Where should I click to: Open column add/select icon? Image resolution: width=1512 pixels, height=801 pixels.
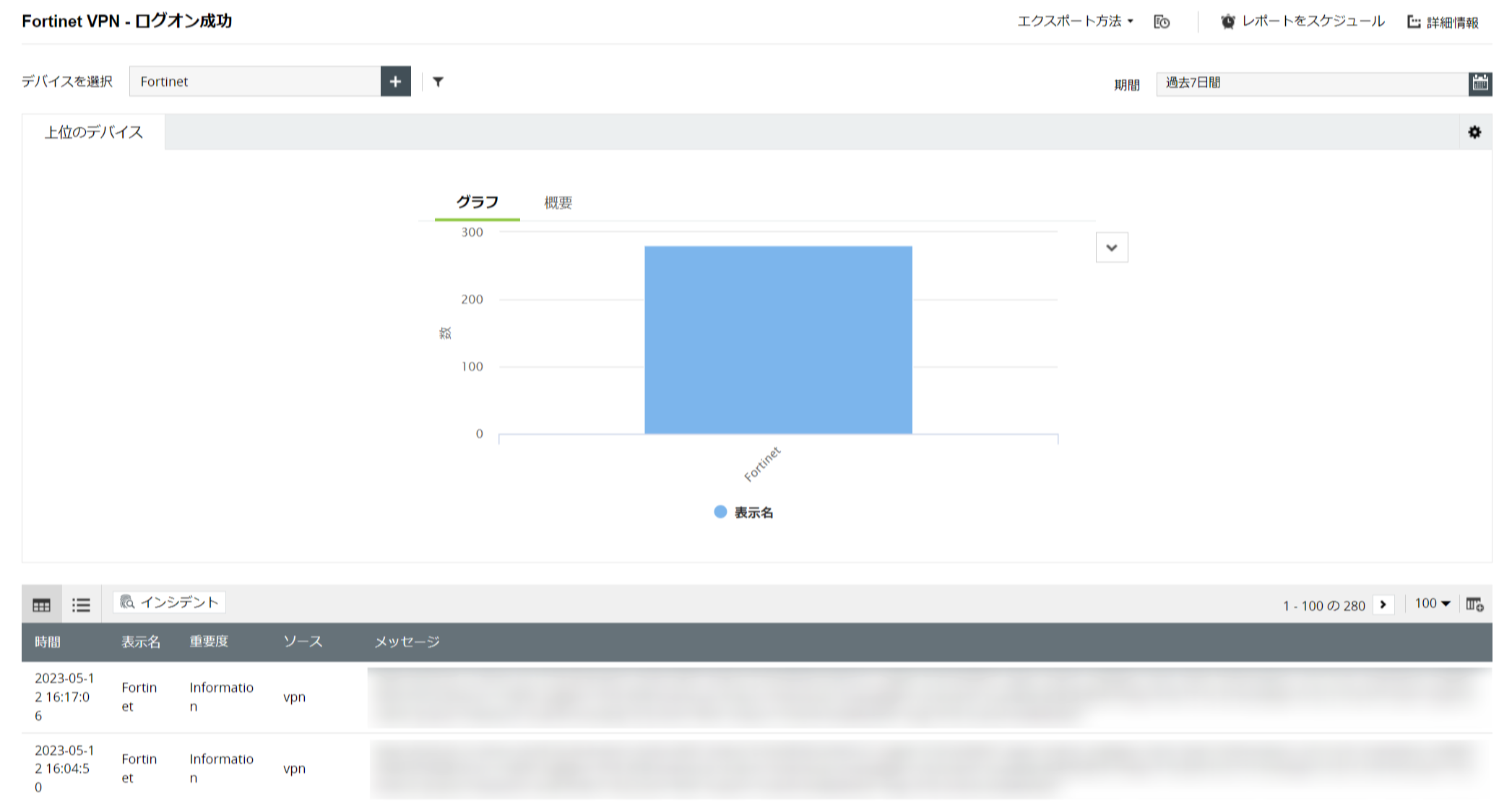(x=1474, y=604)
